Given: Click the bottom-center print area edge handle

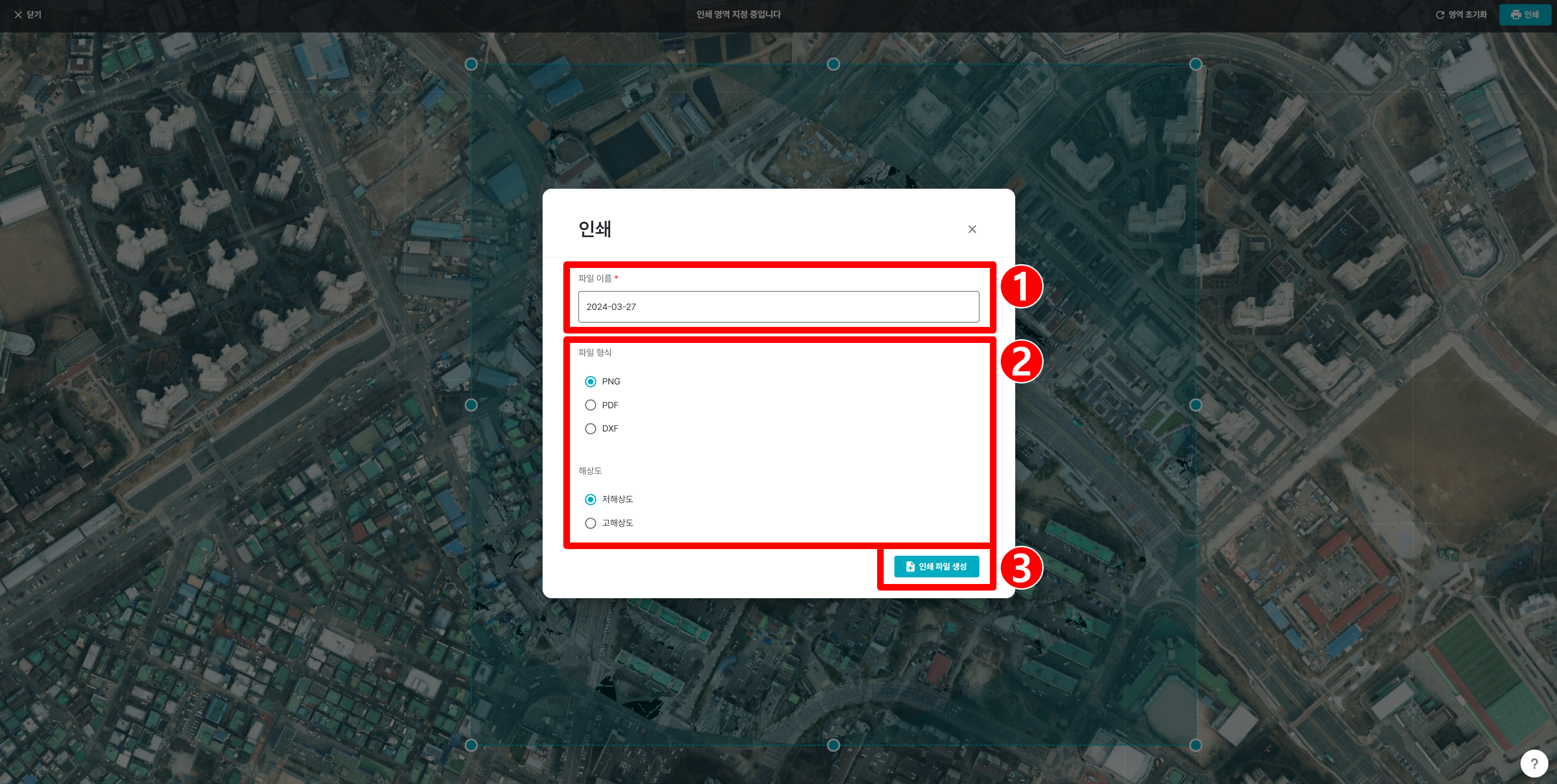Looking at the screenshot, I should point(833,745).
